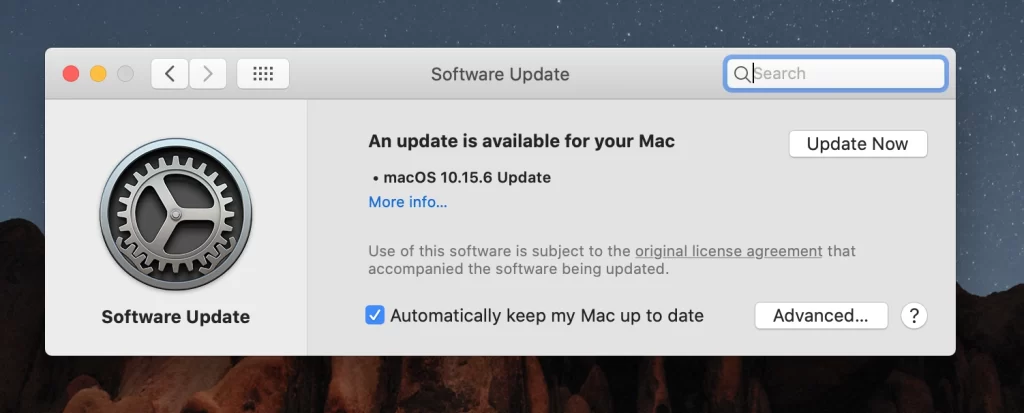The image size is (1024, 413).
Task: Show all preferences via grid icon
Action: (263, 74)
